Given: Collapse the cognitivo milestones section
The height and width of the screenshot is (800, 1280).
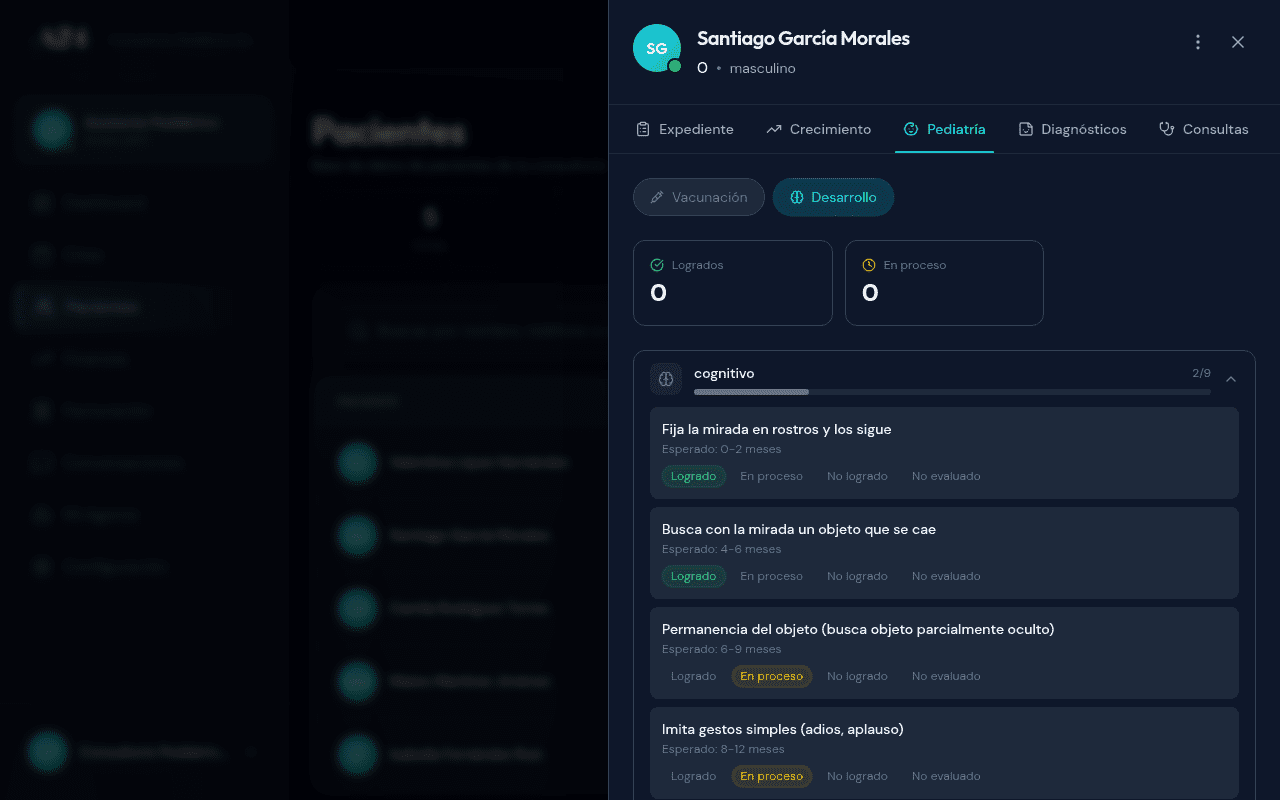Looking at the screenshot, I should pos(1231,379).
